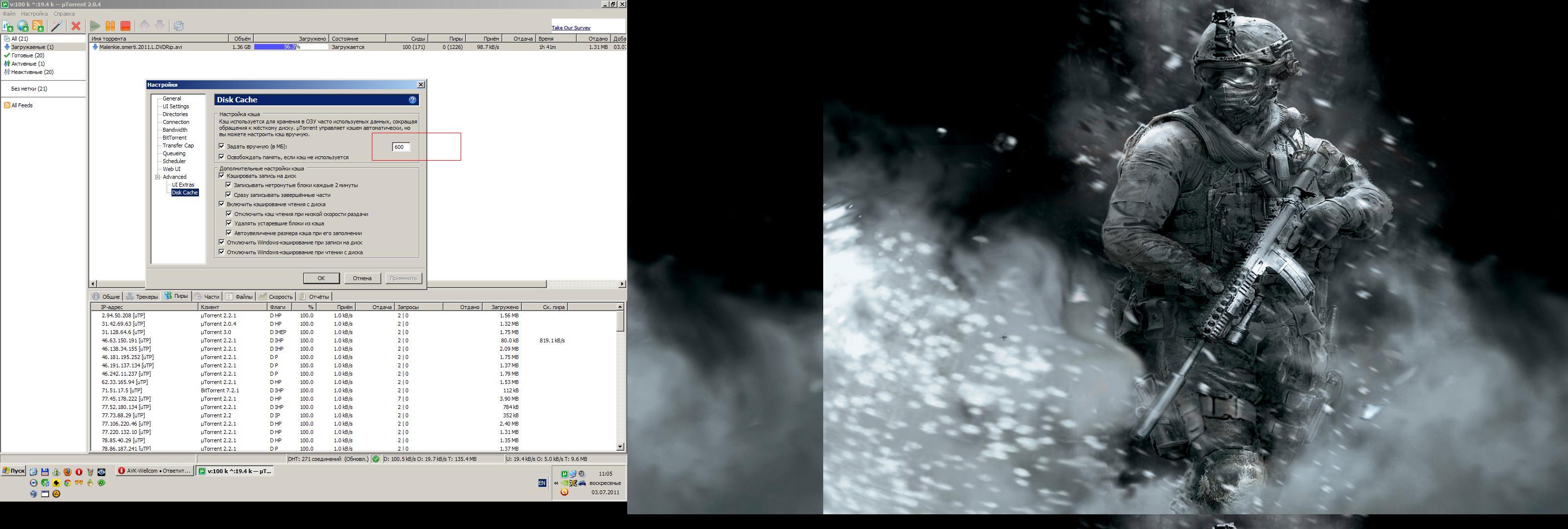The image size is (1568, 529).
Task: Click the floppy disk quick launch icon
Action: (x=45, y=472)
